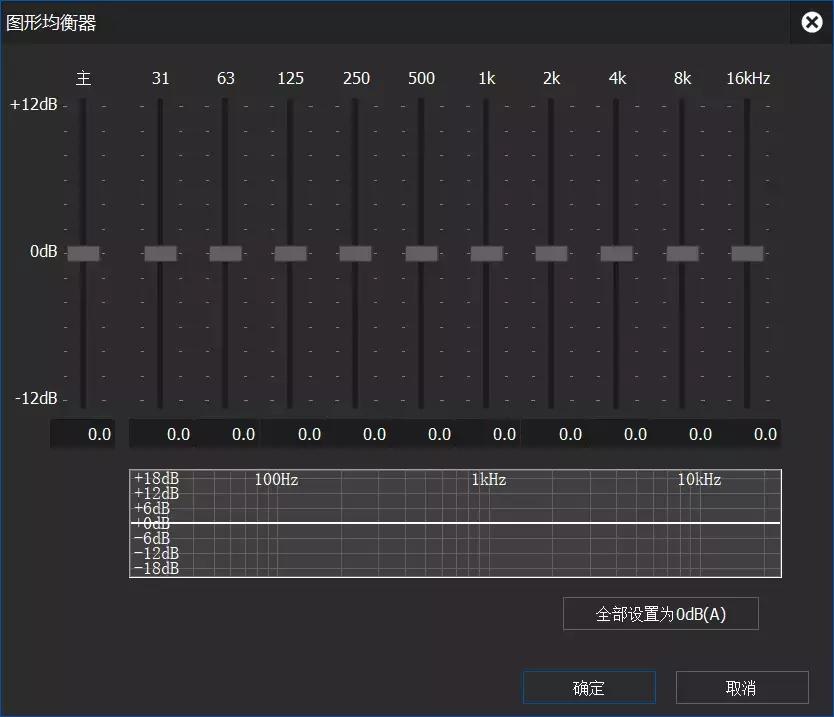Click the 主 (master) slider handle
The image size is (834, 717).
[83, 253]
